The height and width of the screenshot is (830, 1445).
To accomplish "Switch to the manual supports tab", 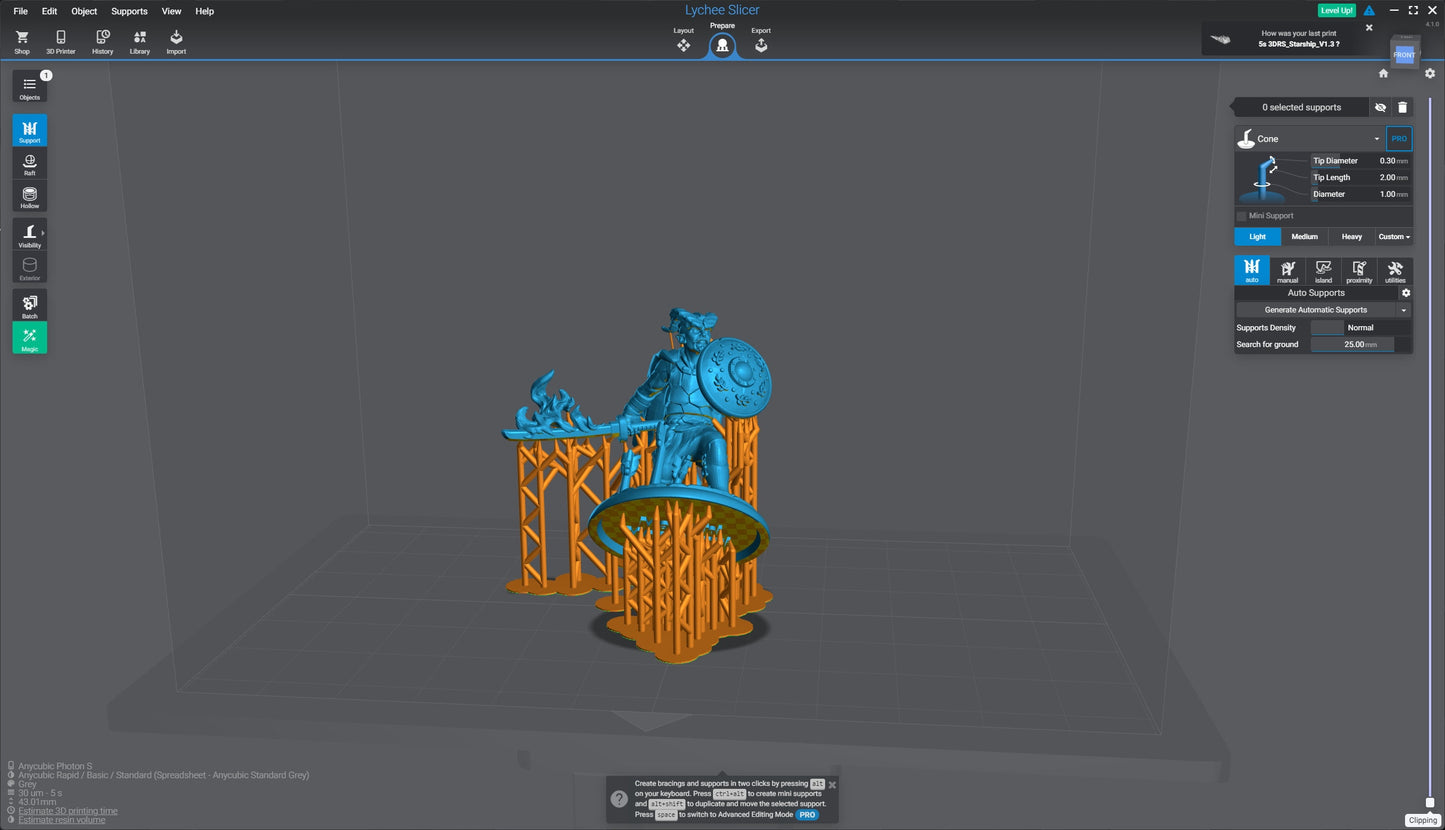I will tap(1287, 271).
